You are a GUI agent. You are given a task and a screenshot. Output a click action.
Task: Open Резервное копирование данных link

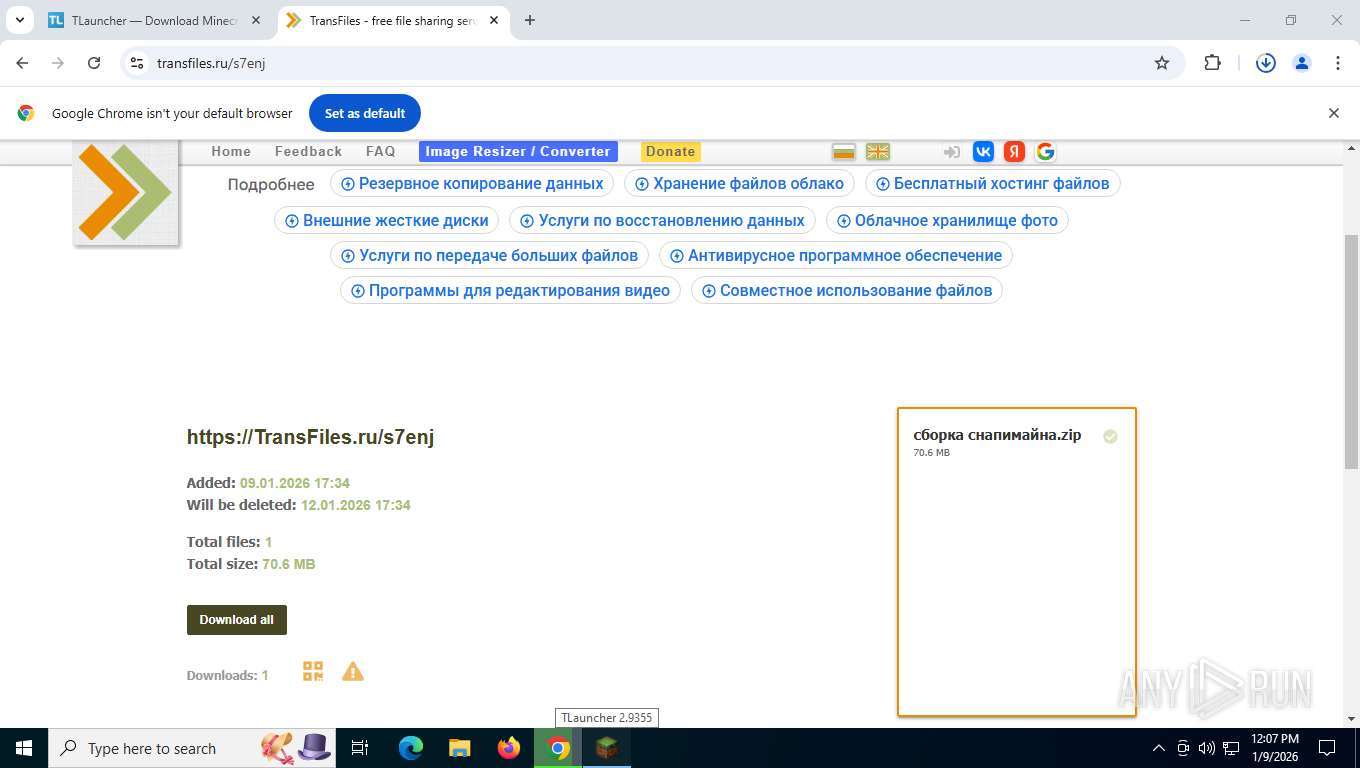tap(472, 184)
